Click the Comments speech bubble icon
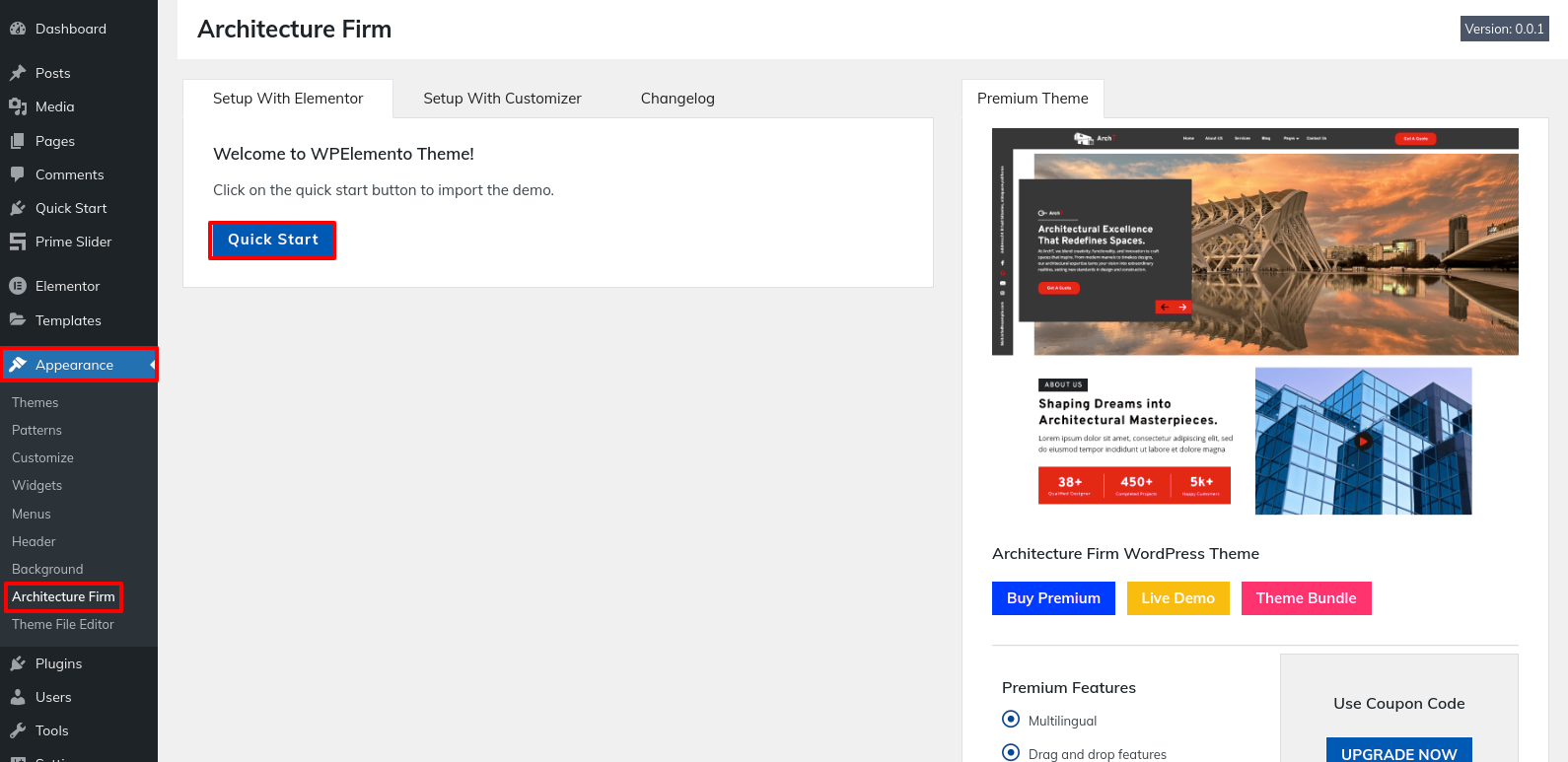Image resolution: width=1568 pixels, height=762 pixels. coord(18,174)
